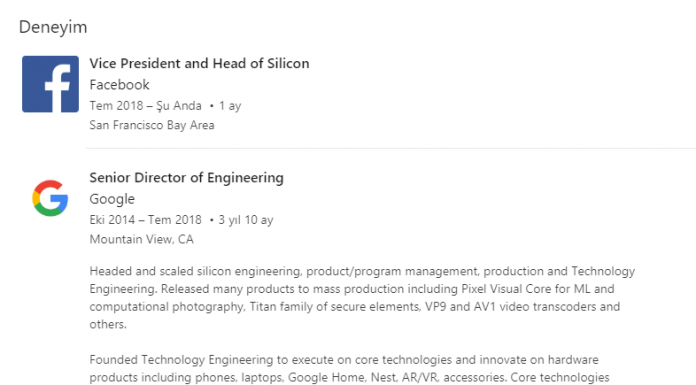
Task: Click the Facebook company logo
Action: [x=51, y=84]
